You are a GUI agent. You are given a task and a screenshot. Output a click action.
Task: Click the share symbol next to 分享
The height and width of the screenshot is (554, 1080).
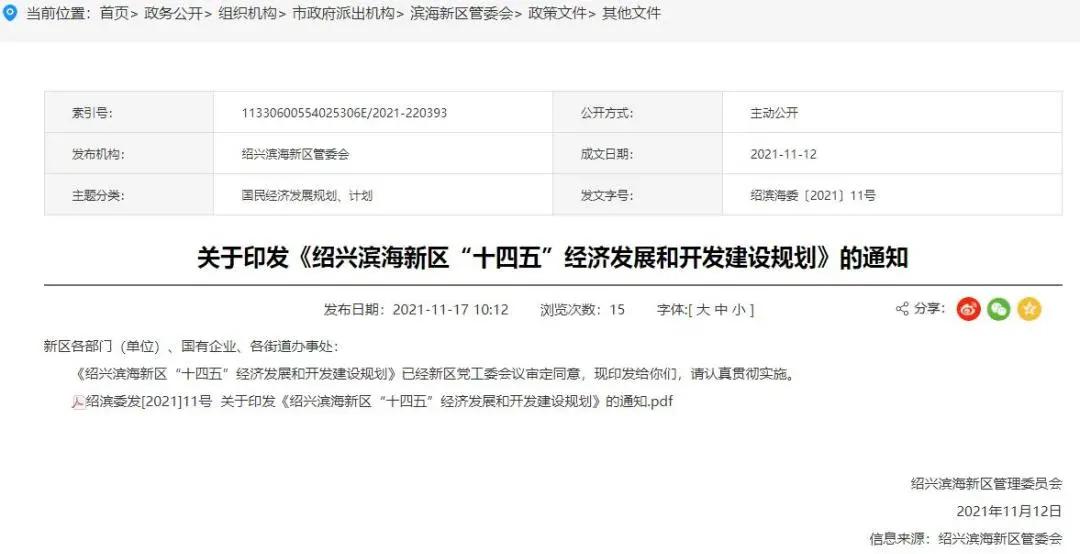pyautogui.click(x=902, y=309)
